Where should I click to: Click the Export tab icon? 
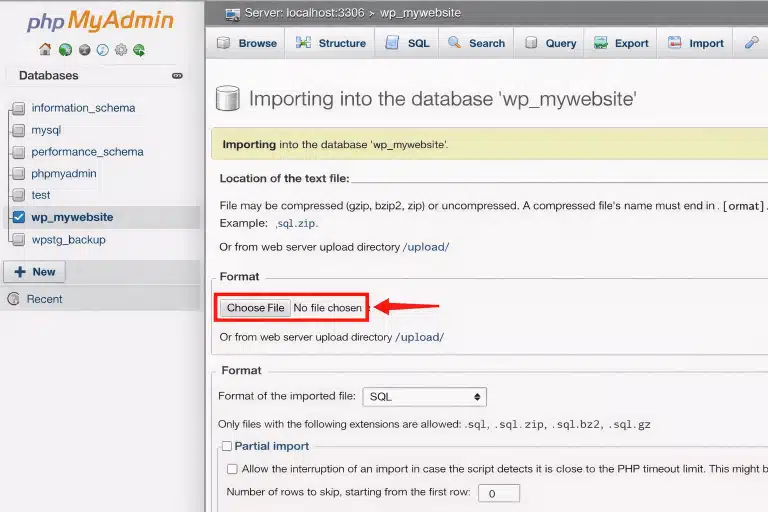[x=601, y=43]
